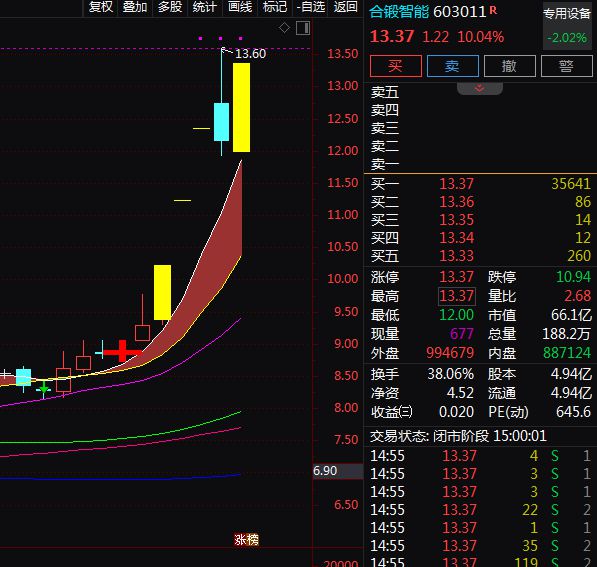Select the latest yellow limit-up candle
Viewport: 597px width, 567px height.
[241, 107]
